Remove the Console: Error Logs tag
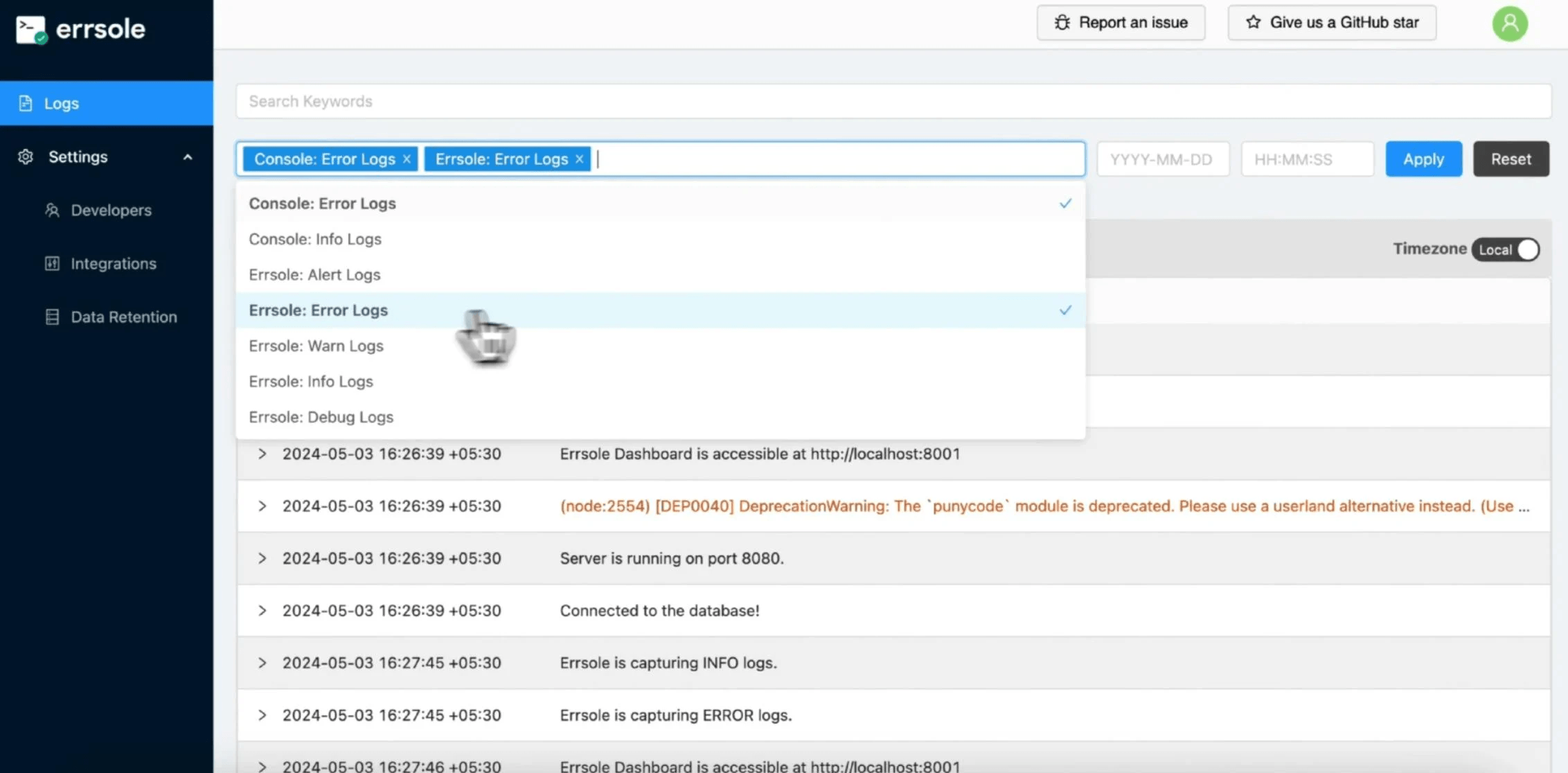Image resolution: width=1568 pixels, height=773 pixels. tap(407, 159)
